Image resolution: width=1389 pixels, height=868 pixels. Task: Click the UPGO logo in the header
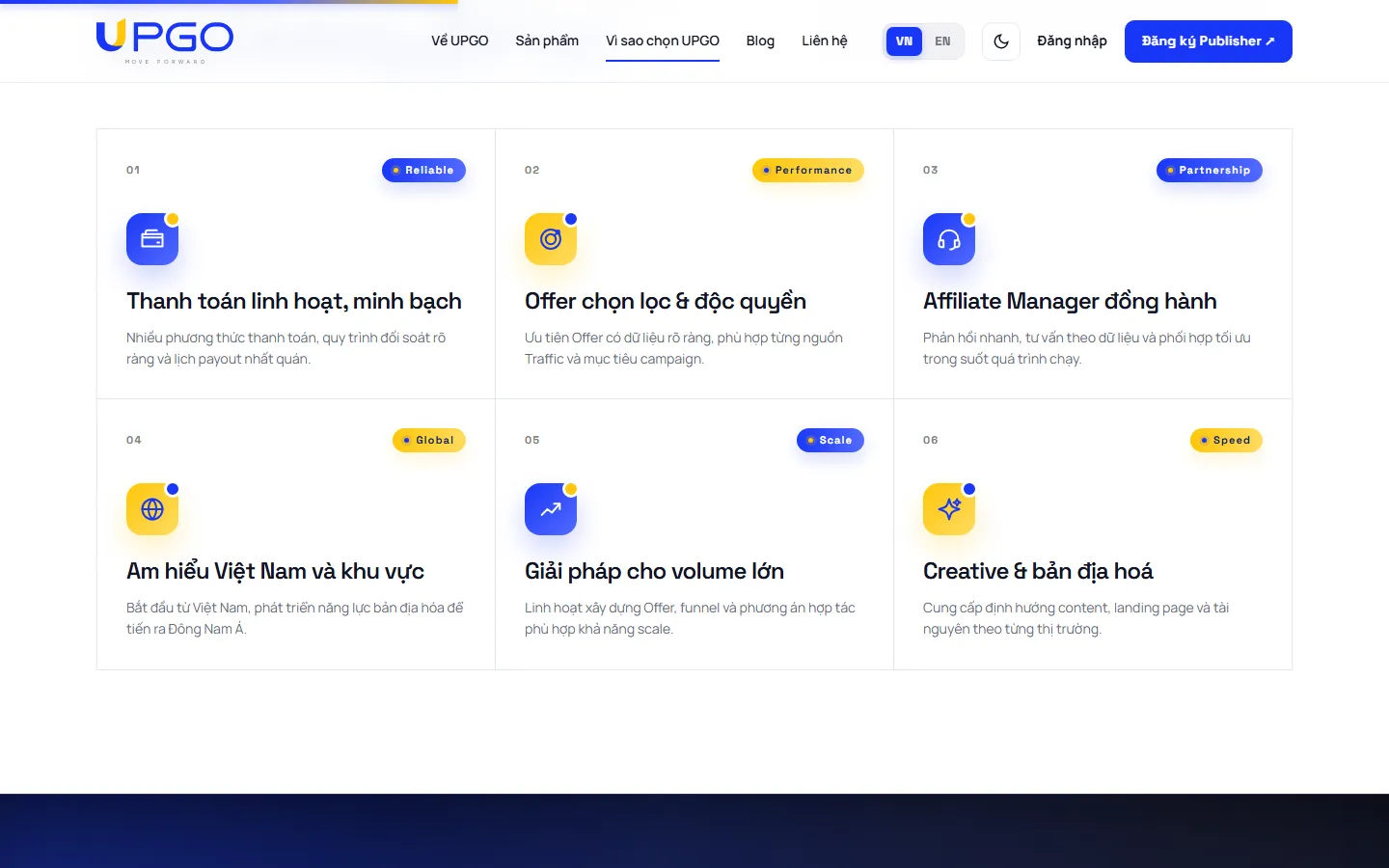tap(165, 41)
